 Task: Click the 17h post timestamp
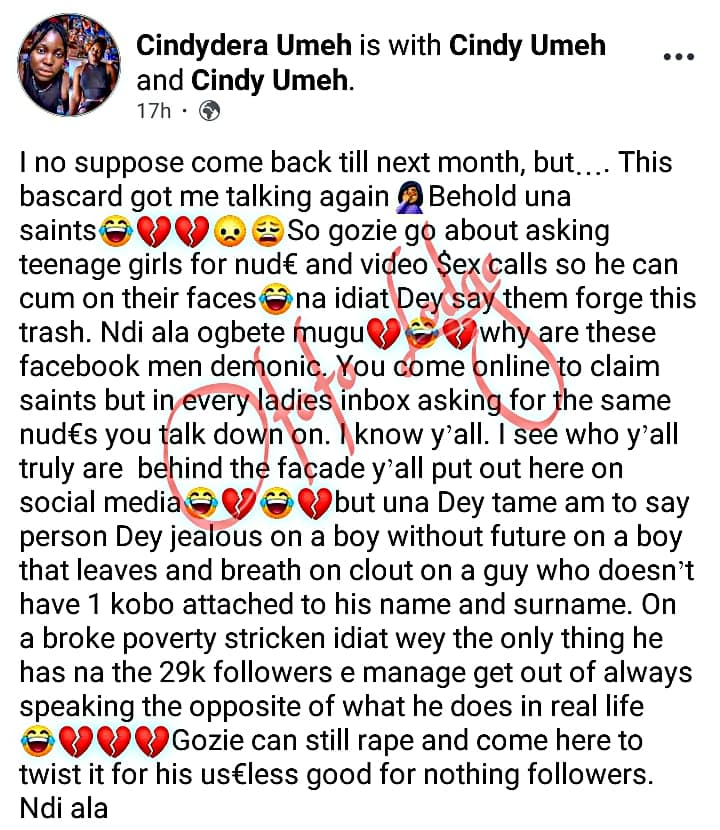point(154,111)
